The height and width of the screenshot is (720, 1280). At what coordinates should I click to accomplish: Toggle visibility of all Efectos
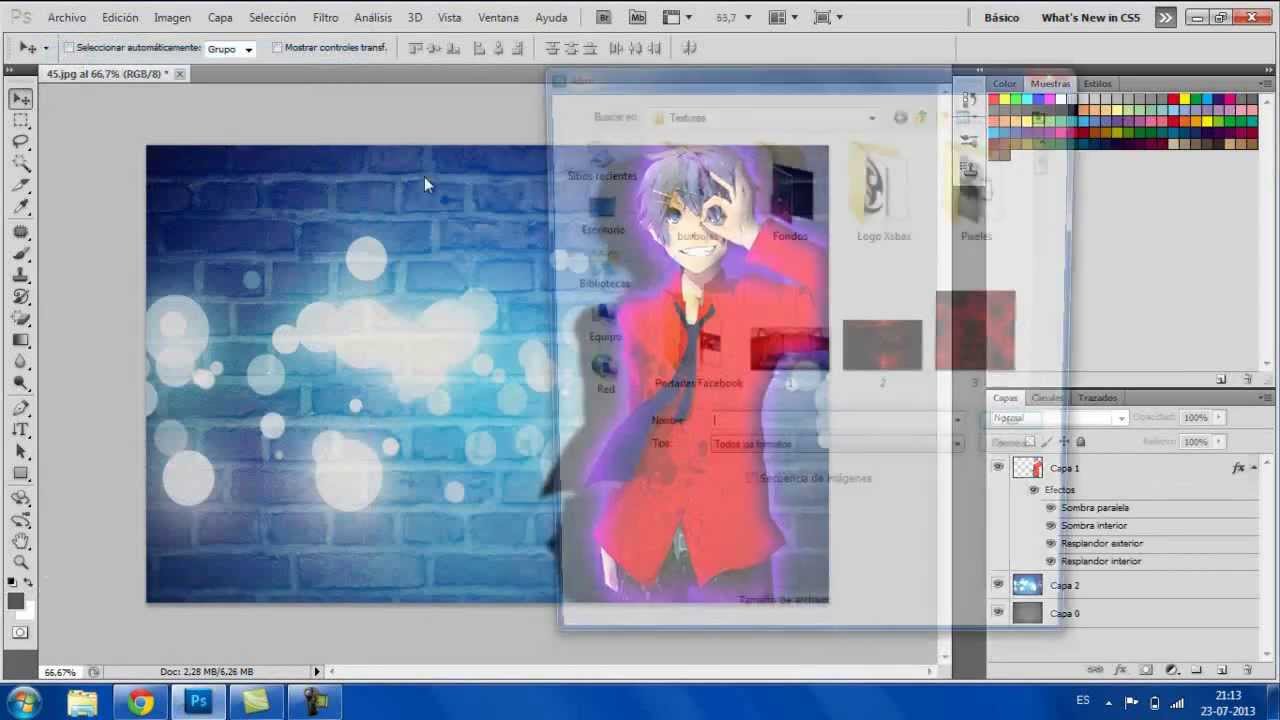click(1034, 490)
